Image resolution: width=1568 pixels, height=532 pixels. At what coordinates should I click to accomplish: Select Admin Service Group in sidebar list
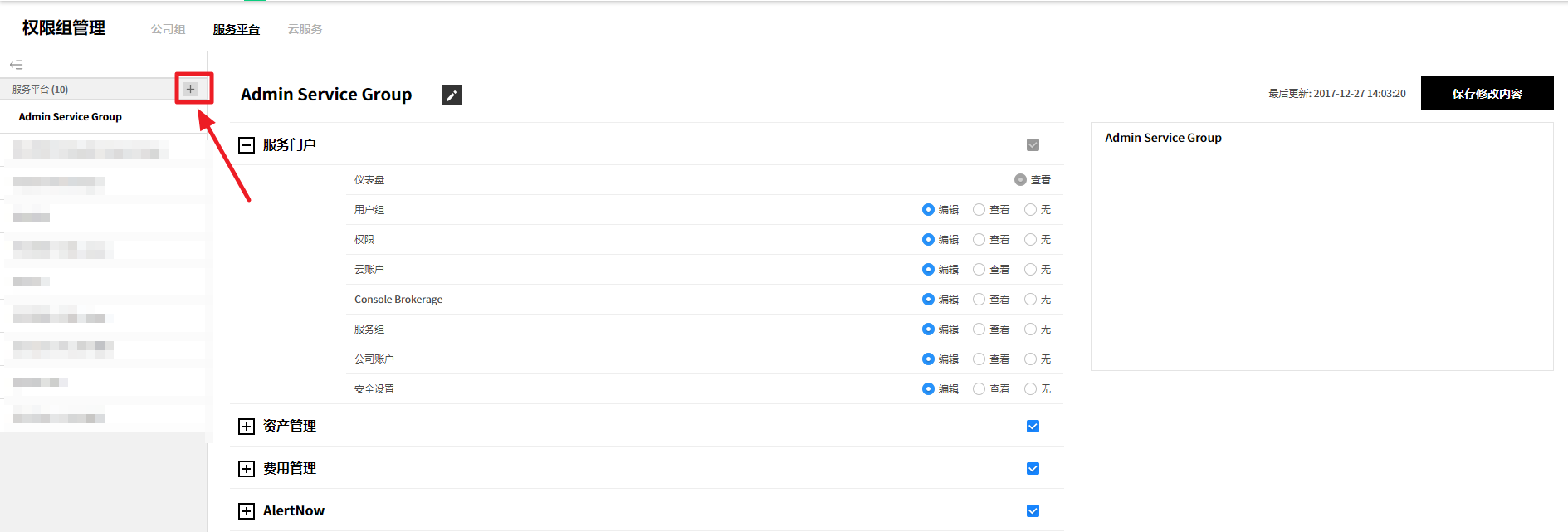[x=71, y=117]
